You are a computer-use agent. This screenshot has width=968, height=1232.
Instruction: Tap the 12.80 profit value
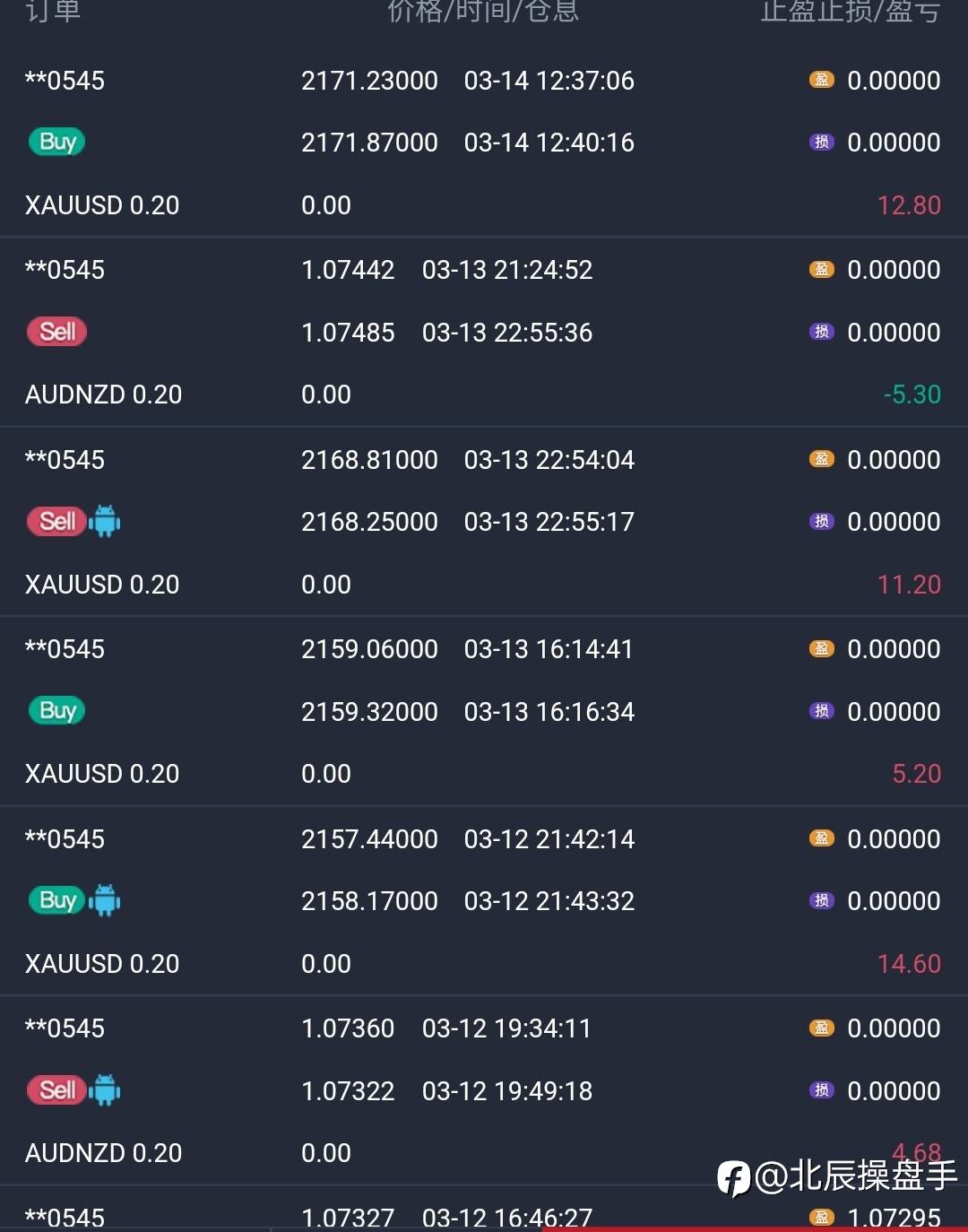click(908, 205)
